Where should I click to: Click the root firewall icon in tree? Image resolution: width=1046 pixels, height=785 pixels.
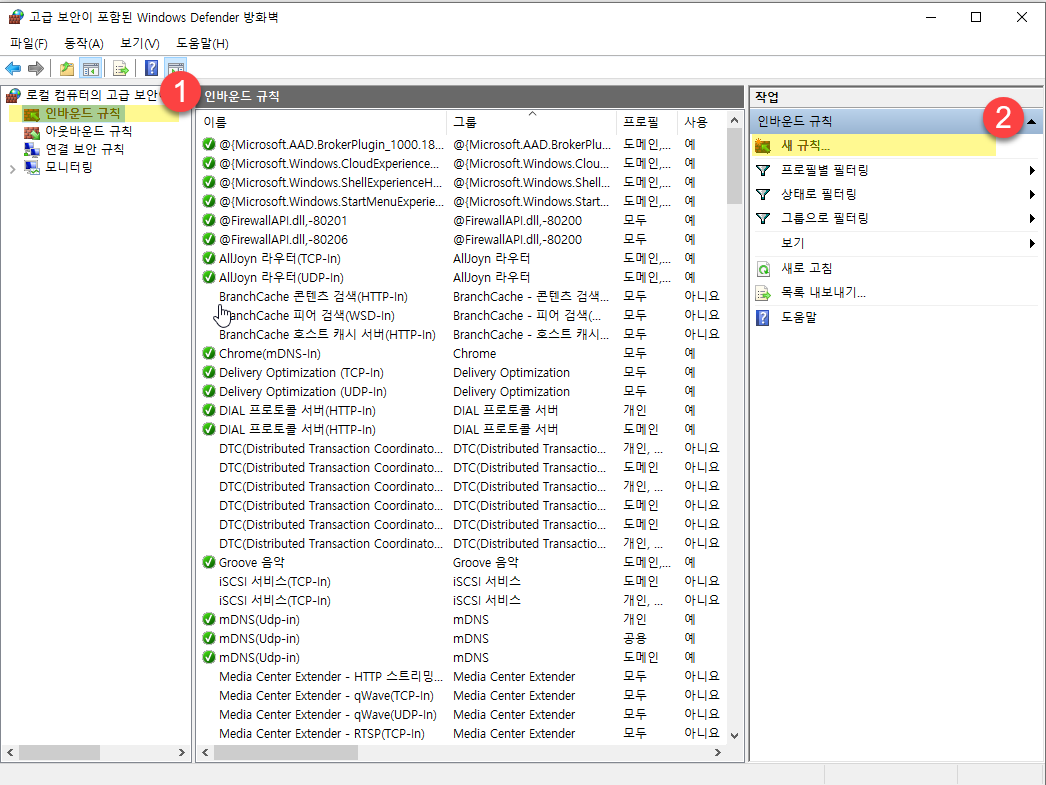pos(14,95)
